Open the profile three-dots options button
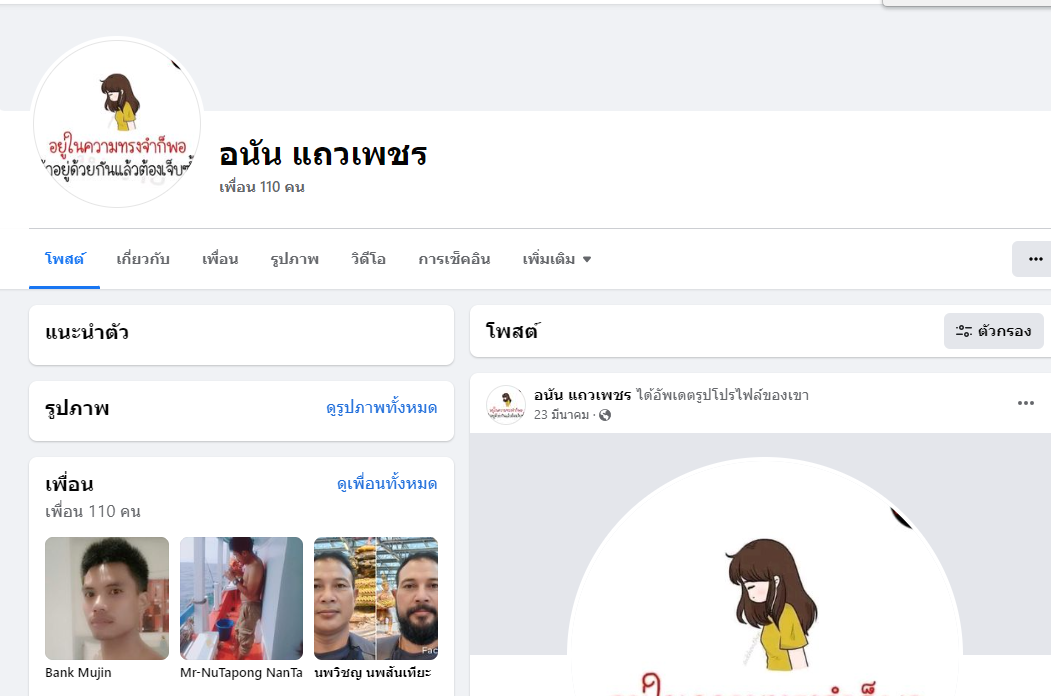1051x696 pixels. point(1034,259)
